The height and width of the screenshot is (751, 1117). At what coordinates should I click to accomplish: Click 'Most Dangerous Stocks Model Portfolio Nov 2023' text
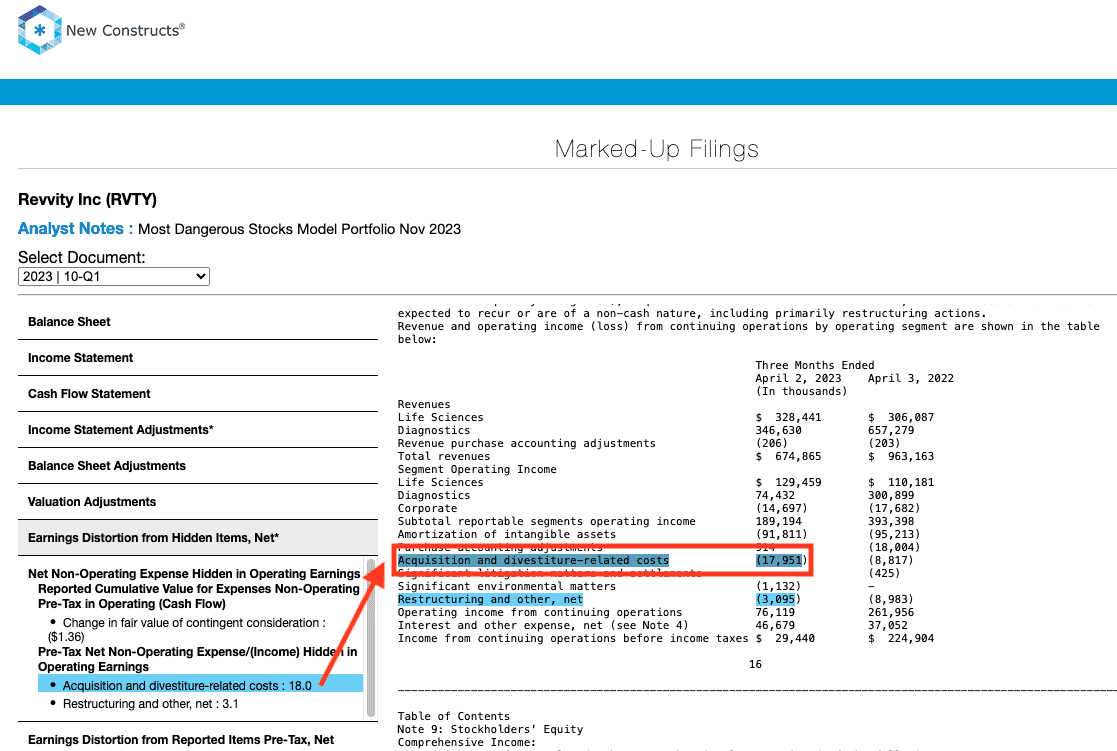coord(299,229)
